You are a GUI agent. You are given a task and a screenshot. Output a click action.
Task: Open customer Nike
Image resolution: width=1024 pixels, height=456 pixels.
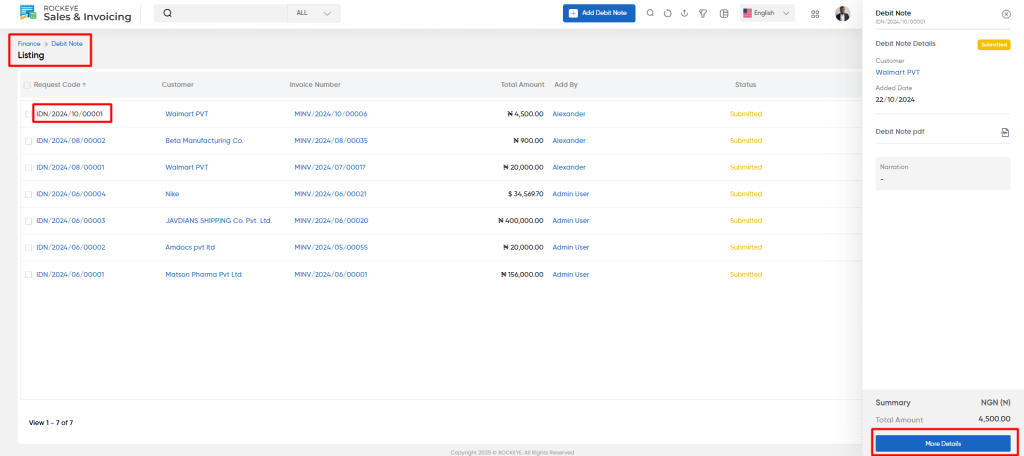[172, 194]
